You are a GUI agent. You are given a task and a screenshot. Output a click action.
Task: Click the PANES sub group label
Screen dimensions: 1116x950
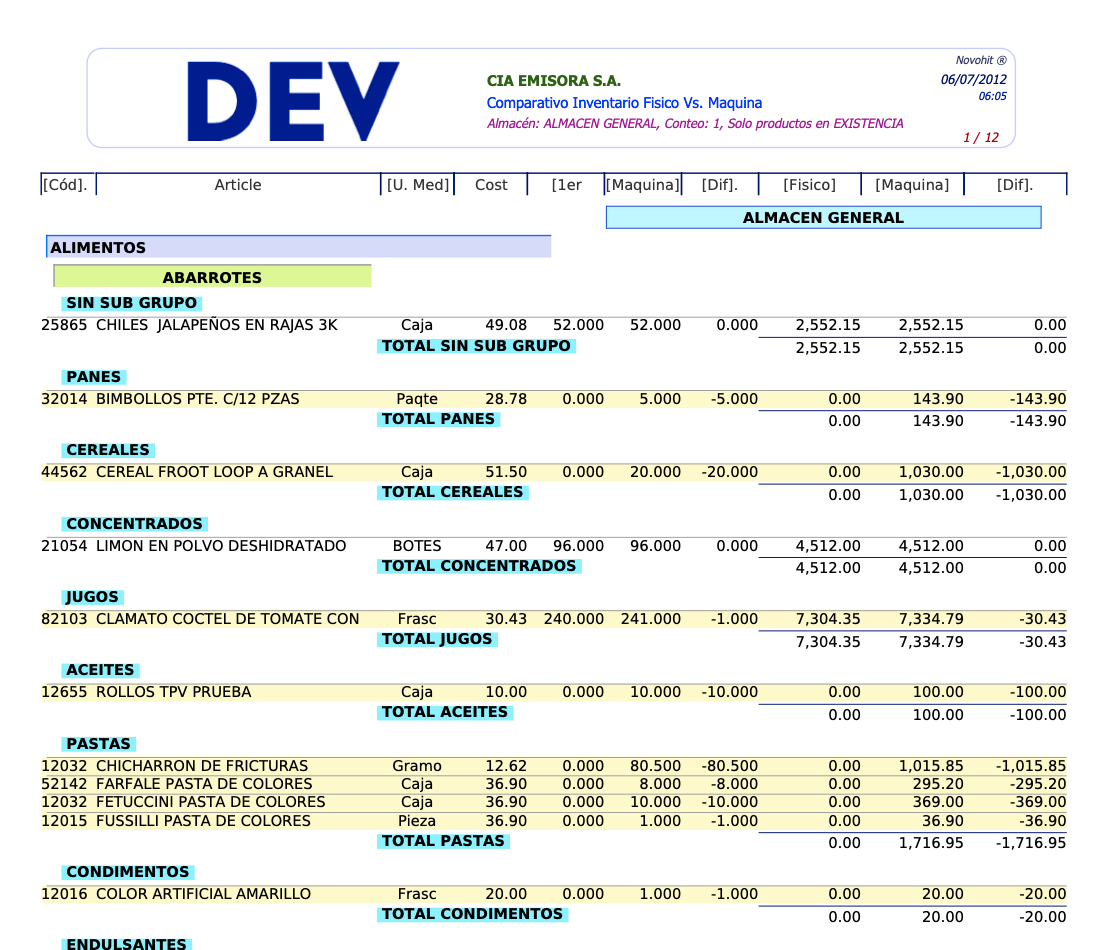pos(93,377)
